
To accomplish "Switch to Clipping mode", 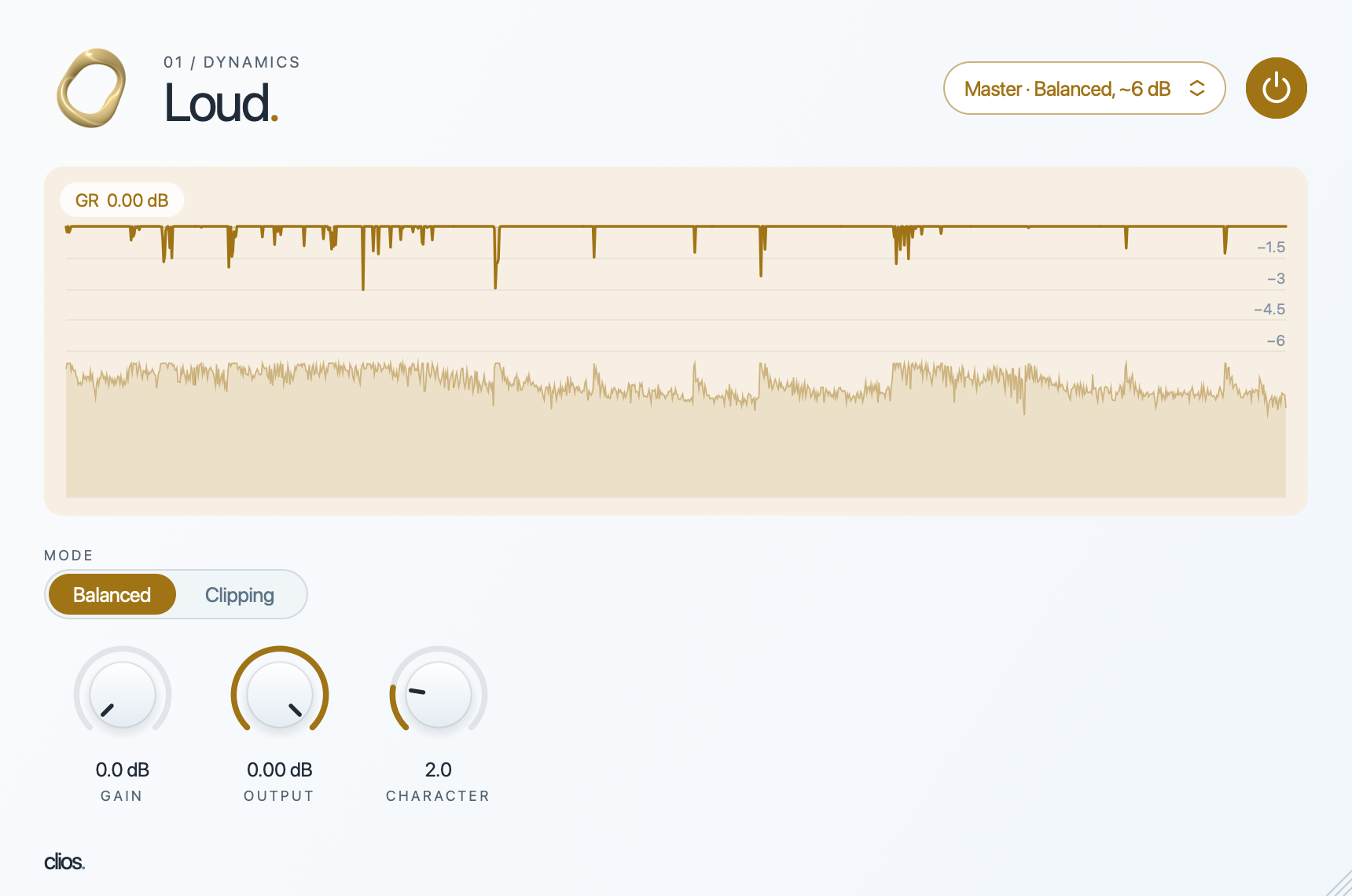I will coord(240,594).
